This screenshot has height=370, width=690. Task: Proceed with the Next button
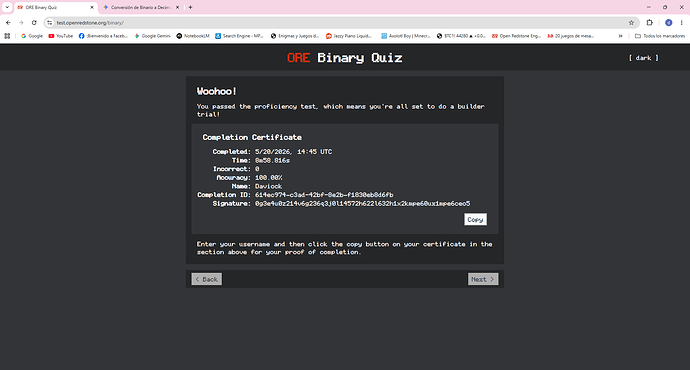483,279
